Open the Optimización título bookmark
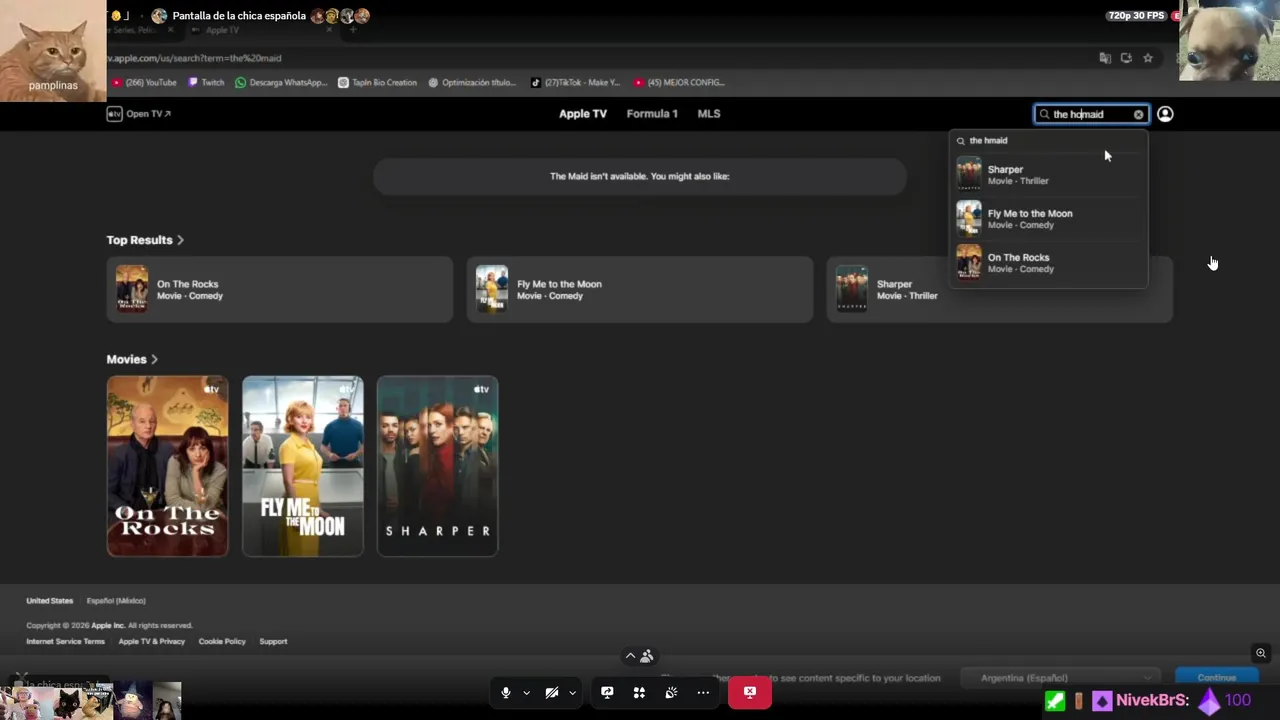The width and height of the screenshot is (1280, 720). click(472, 83)
